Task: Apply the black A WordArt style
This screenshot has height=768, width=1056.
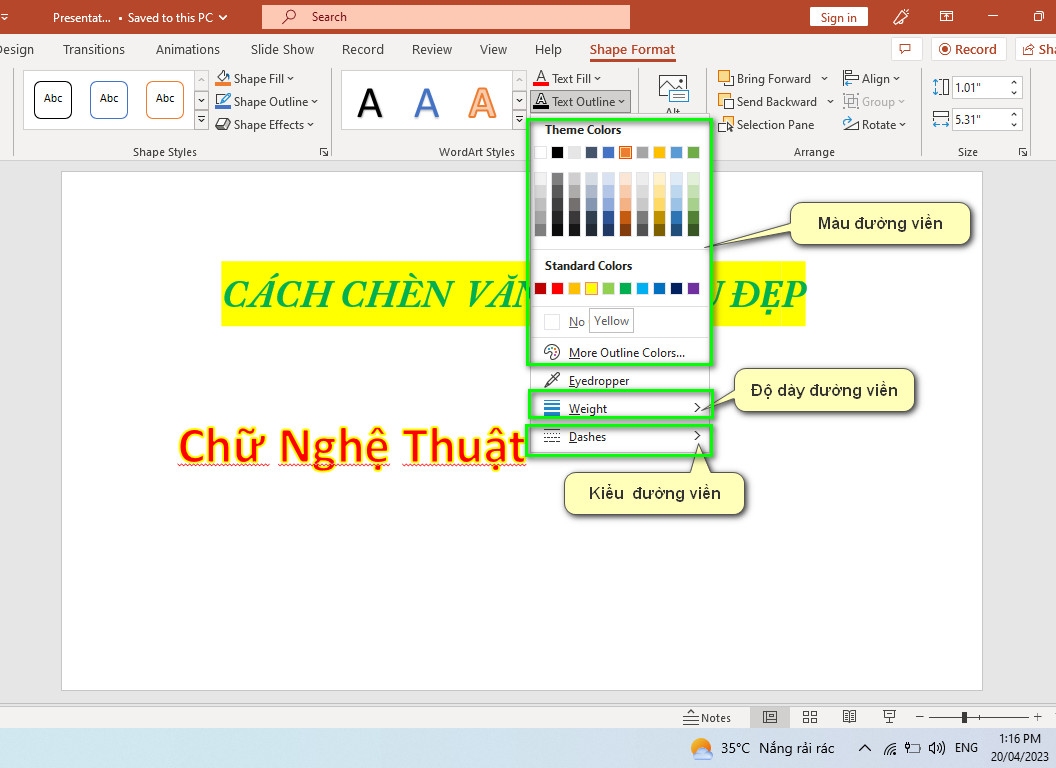Action: (370, 103)
